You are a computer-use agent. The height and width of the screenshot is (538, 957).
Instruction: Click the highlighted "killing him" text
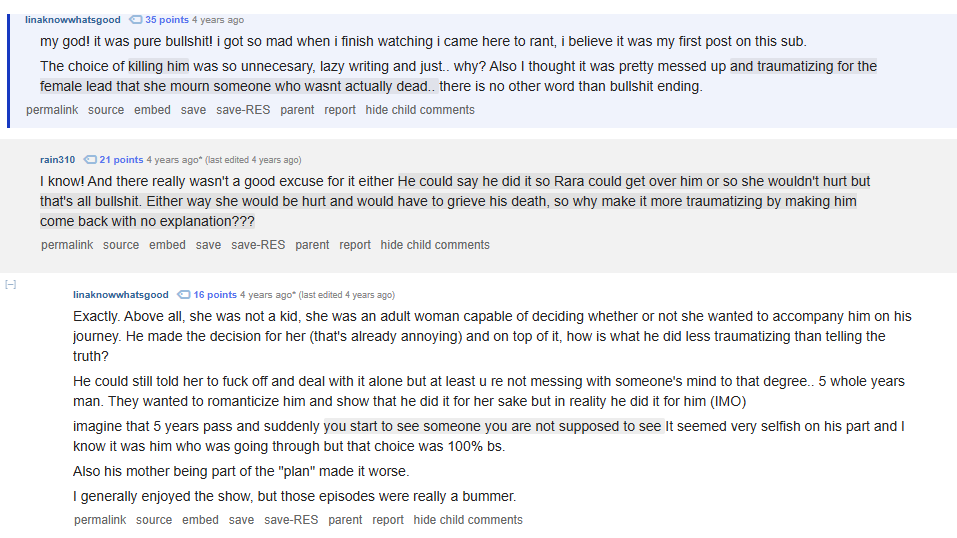pos(159,67)
